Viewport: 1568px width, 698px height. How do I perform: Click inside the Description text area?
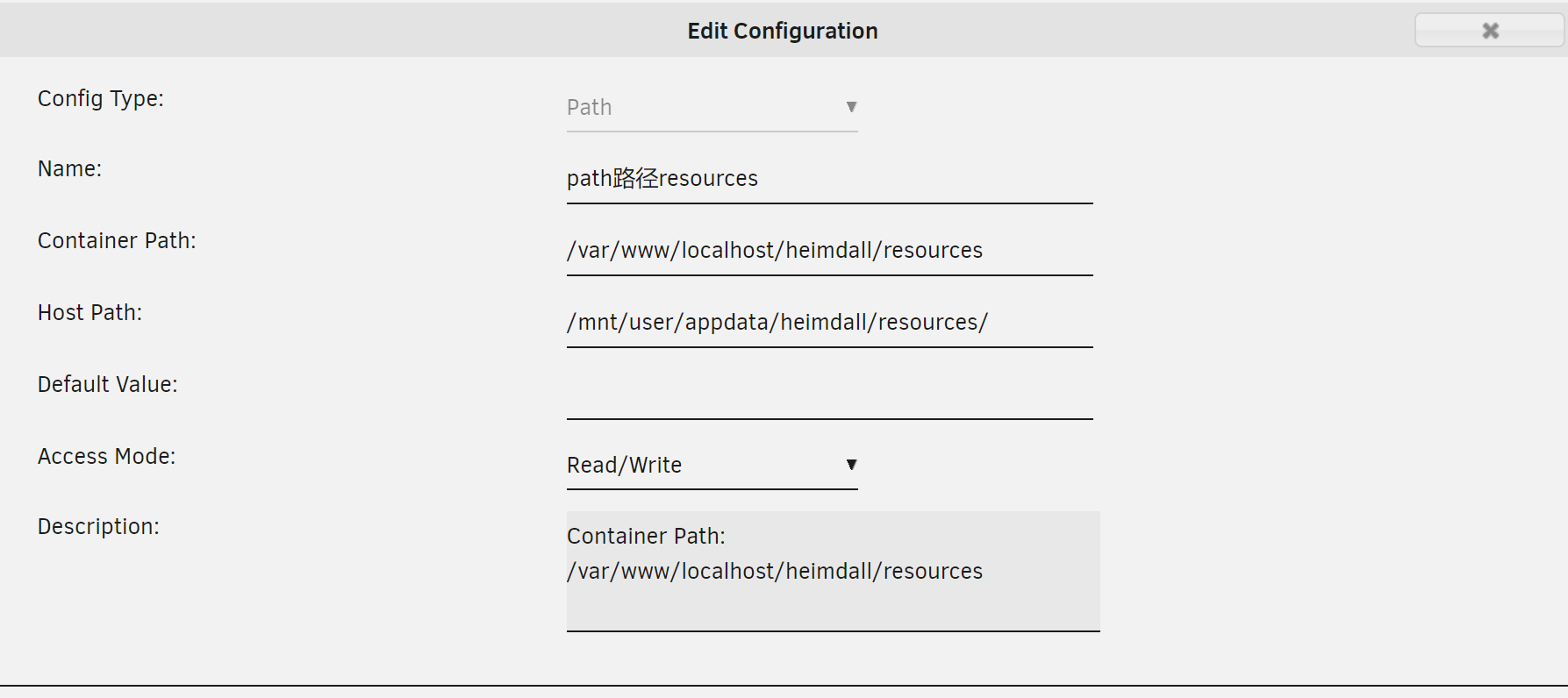(833, 571)
